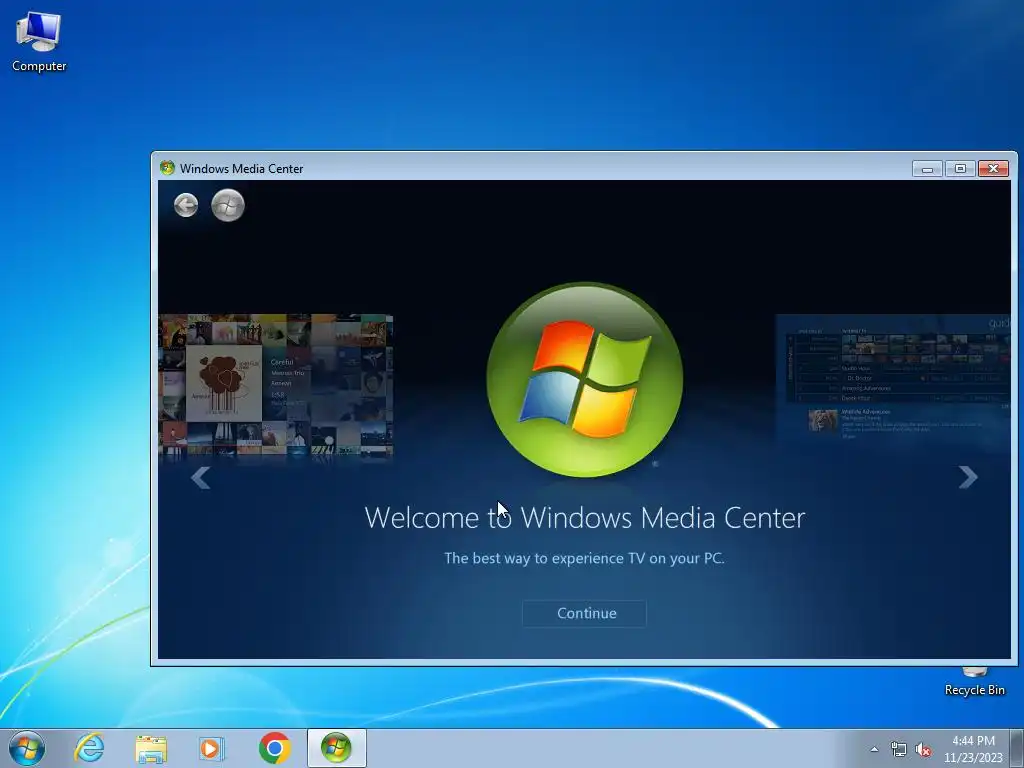Image resolution: width=1024 pixels, height=768 pixels.
Task: Select the TV guide preview thumbnail
Action: (x=893, y=380)
